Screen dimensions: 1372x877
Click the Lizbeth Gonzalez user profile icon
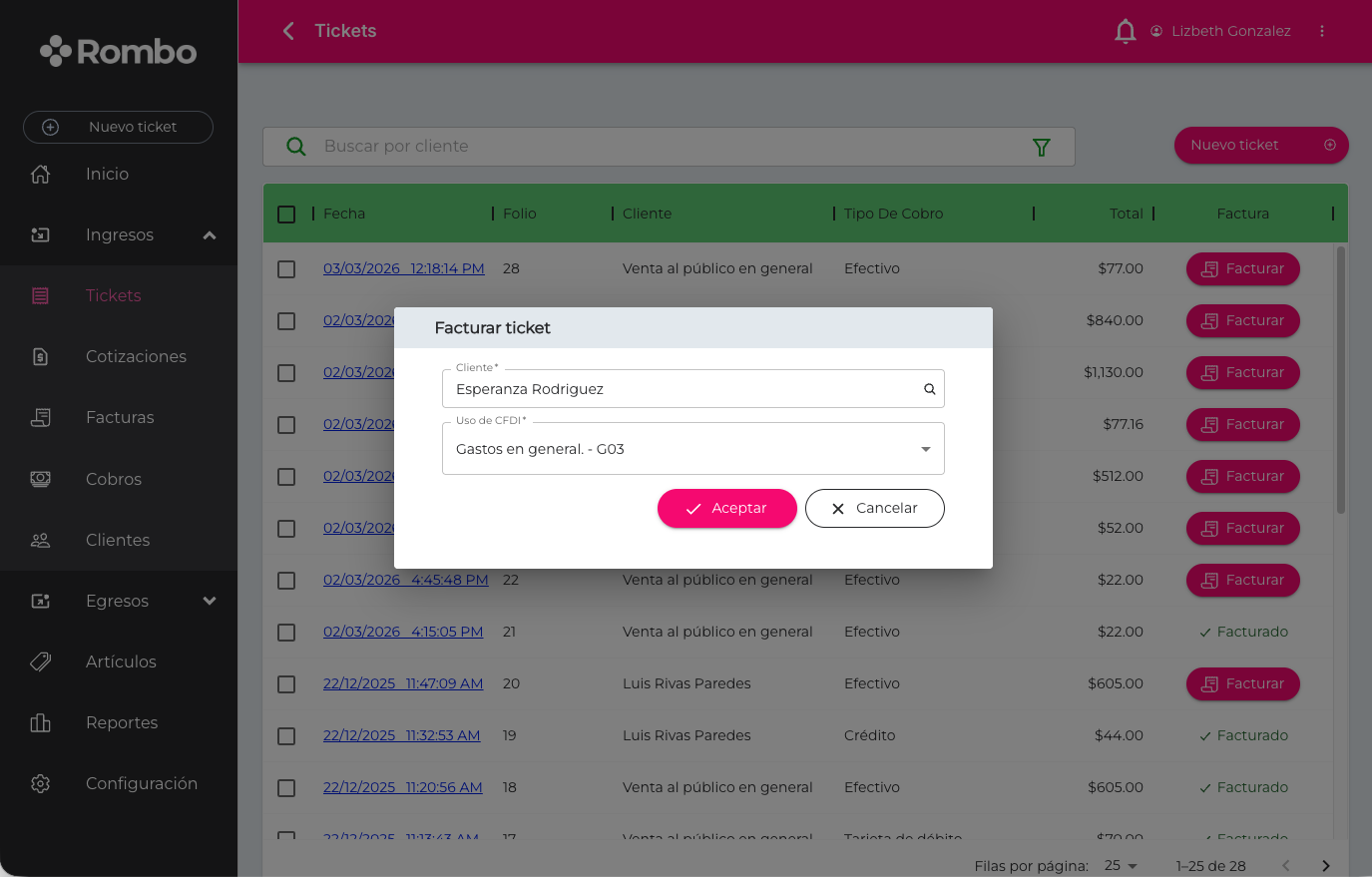coord(1156,31)
